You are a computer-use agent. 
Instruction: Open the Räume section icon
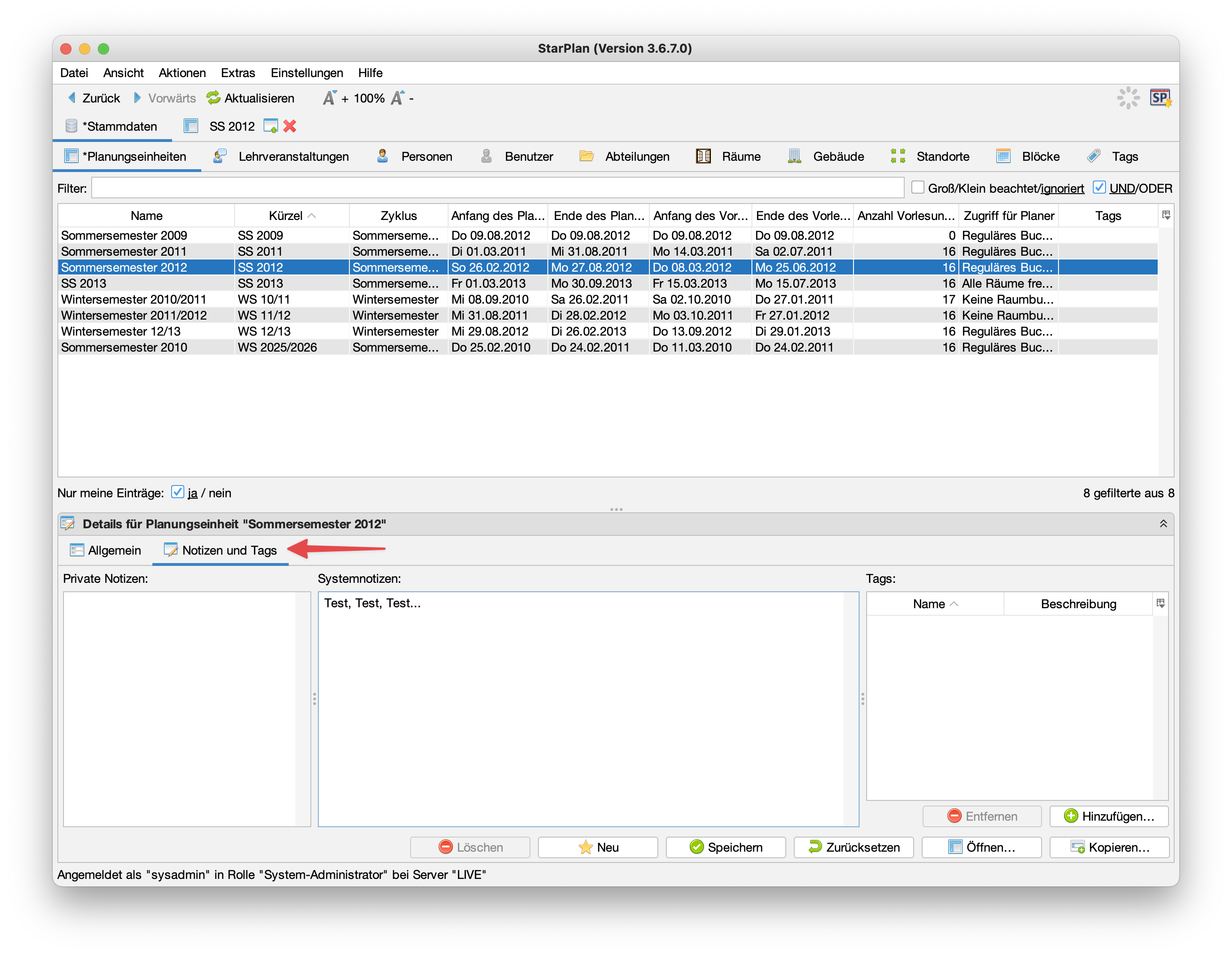pyautogui.click(x=703, y=156)
